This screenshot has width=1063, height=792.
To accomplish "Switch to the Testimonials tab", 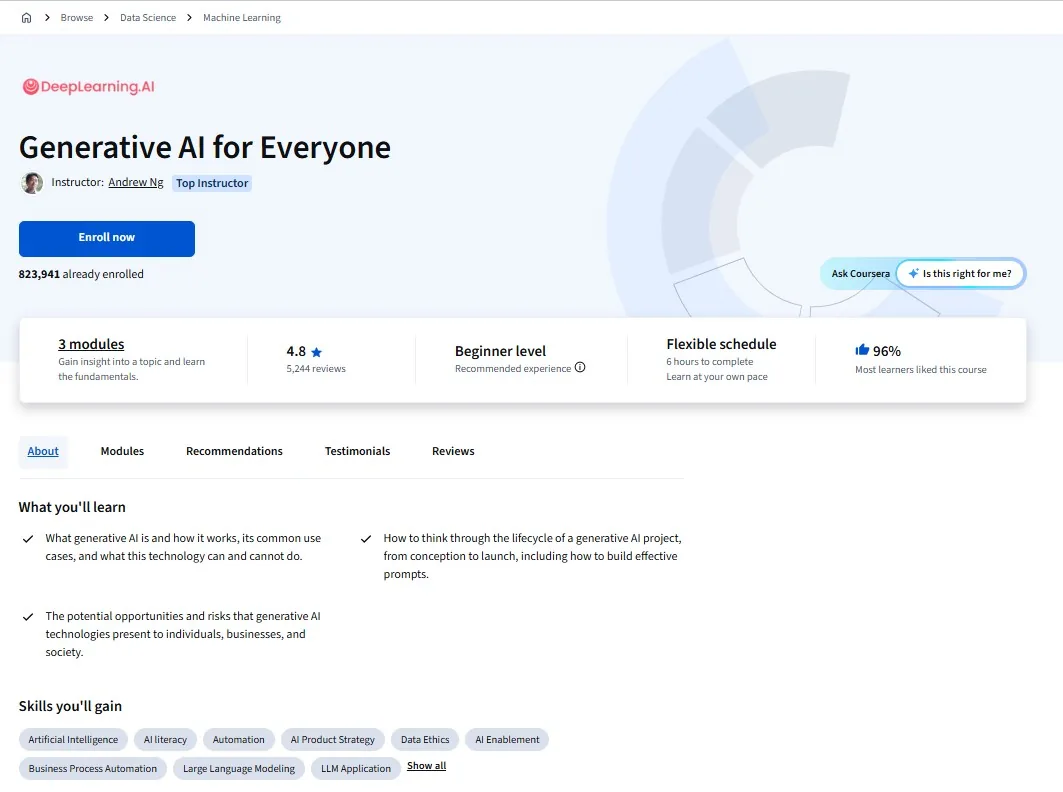I will (357, 452).
